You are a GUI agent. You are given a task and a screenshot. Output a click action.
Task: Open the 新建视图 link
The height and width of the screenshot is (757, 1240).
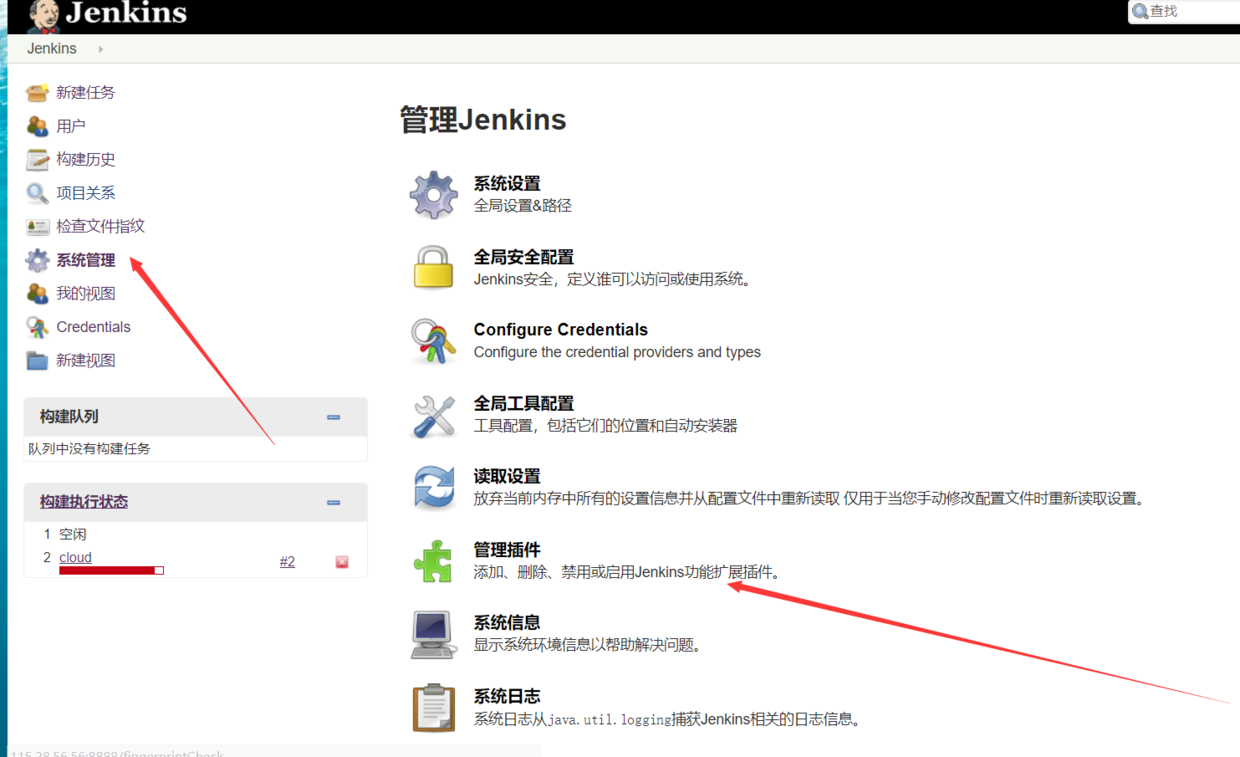(x=86, y=360)
